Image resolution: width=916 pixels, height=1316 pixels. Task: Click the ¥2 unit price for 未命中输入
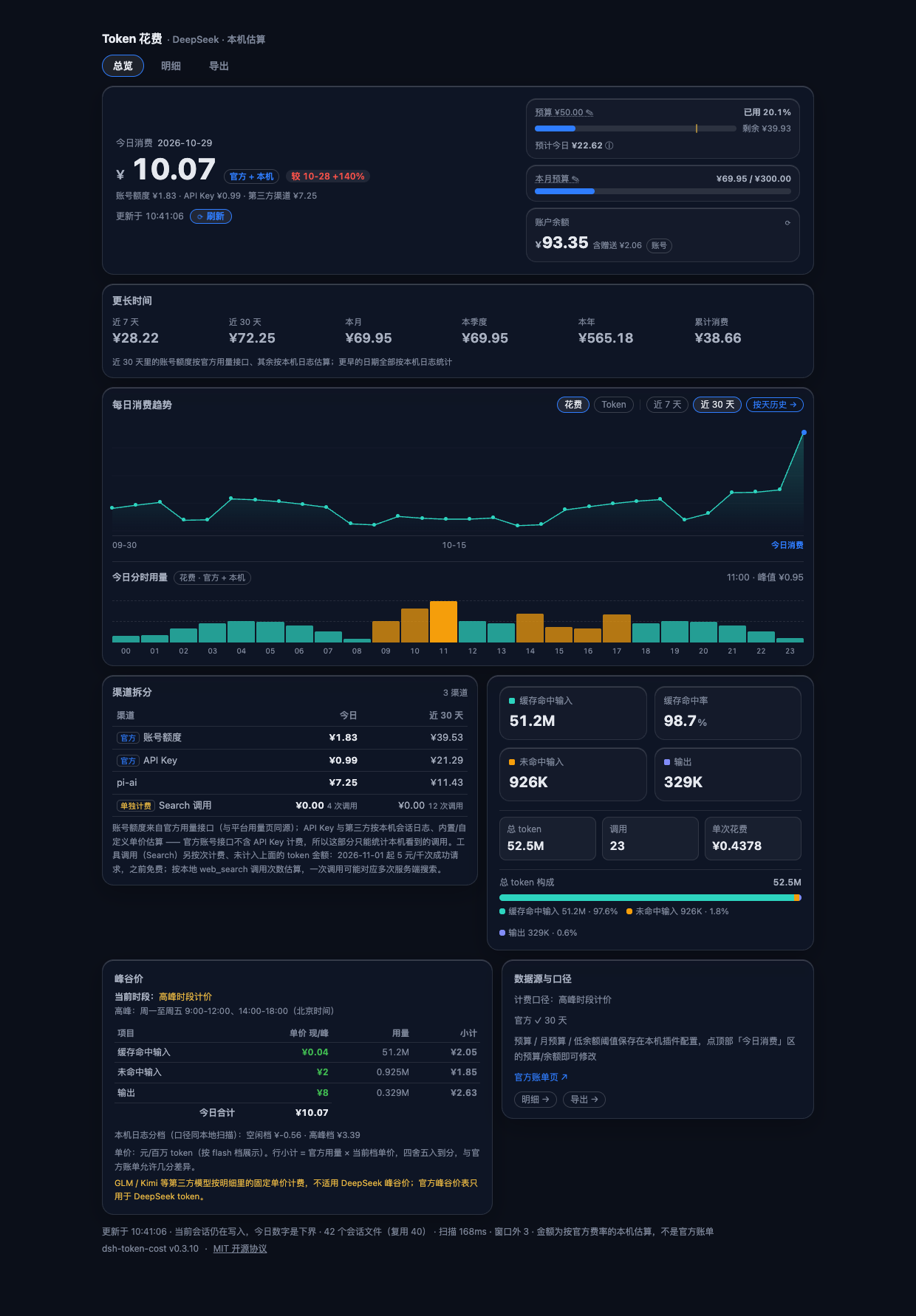click(322, 1072)
